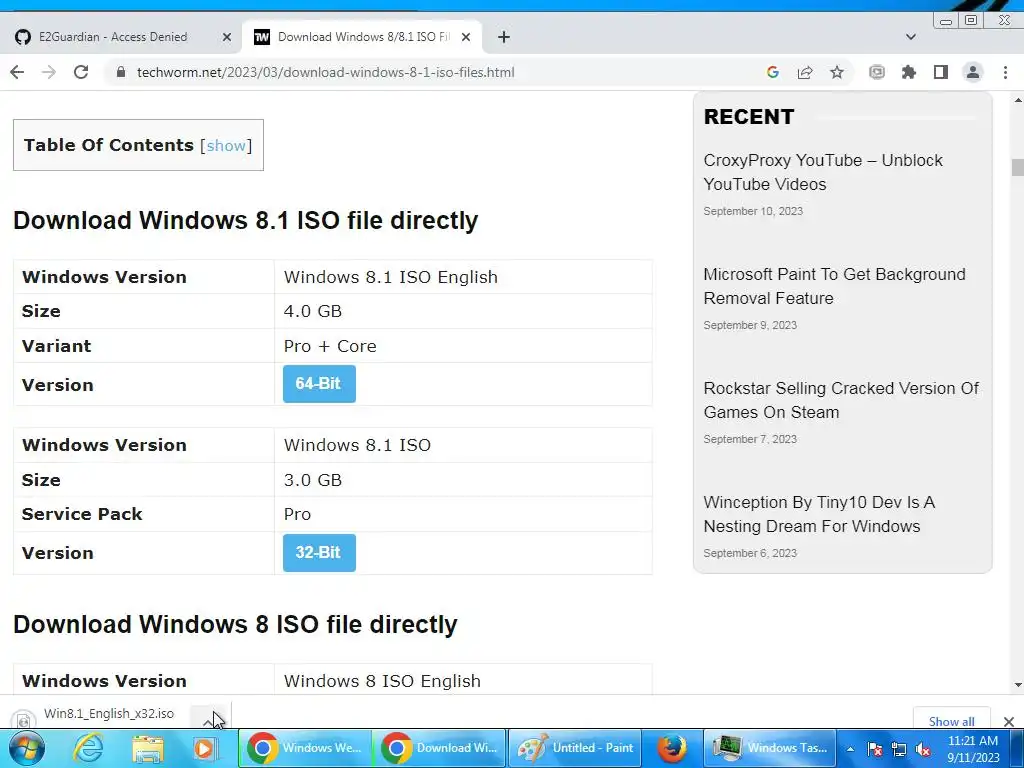
Task: Switch to Windows We... Chrome window
Action: (x=305, y=748)
